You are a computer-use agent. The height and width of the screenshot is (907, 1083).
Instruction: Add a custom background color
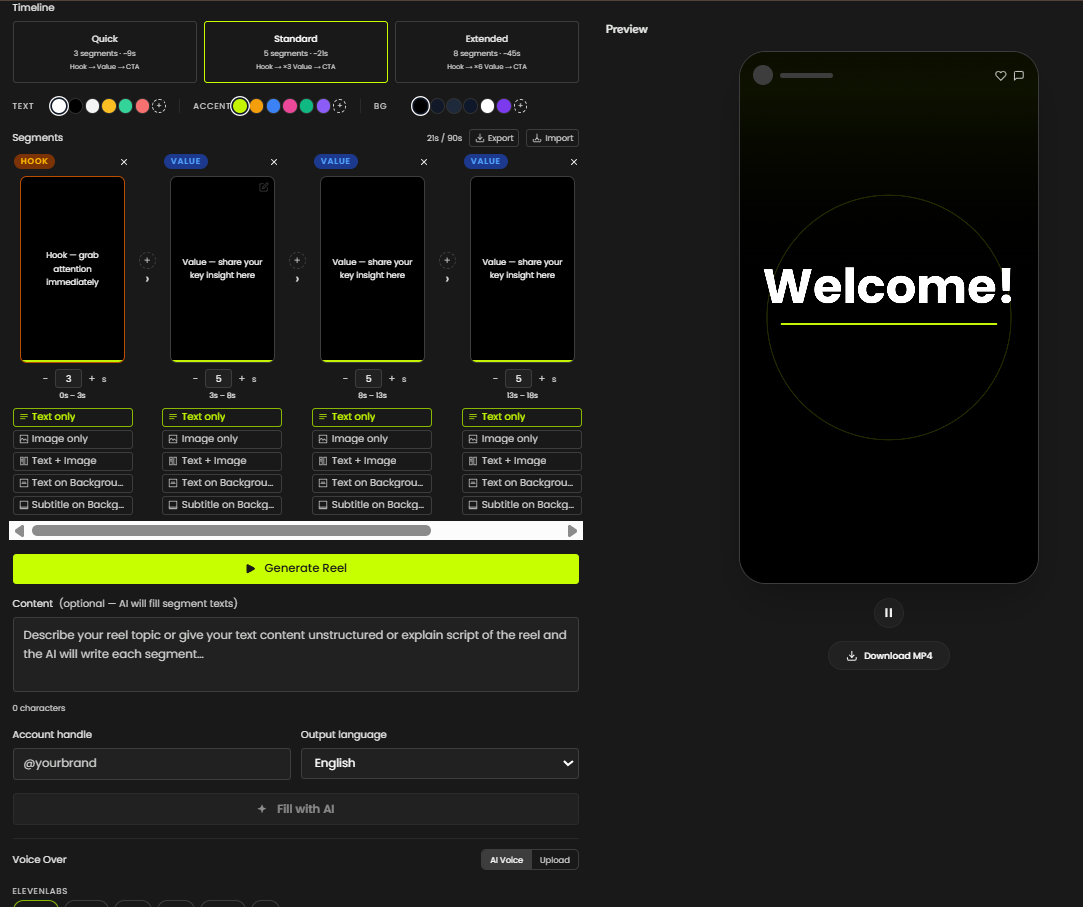pos(521,106)
